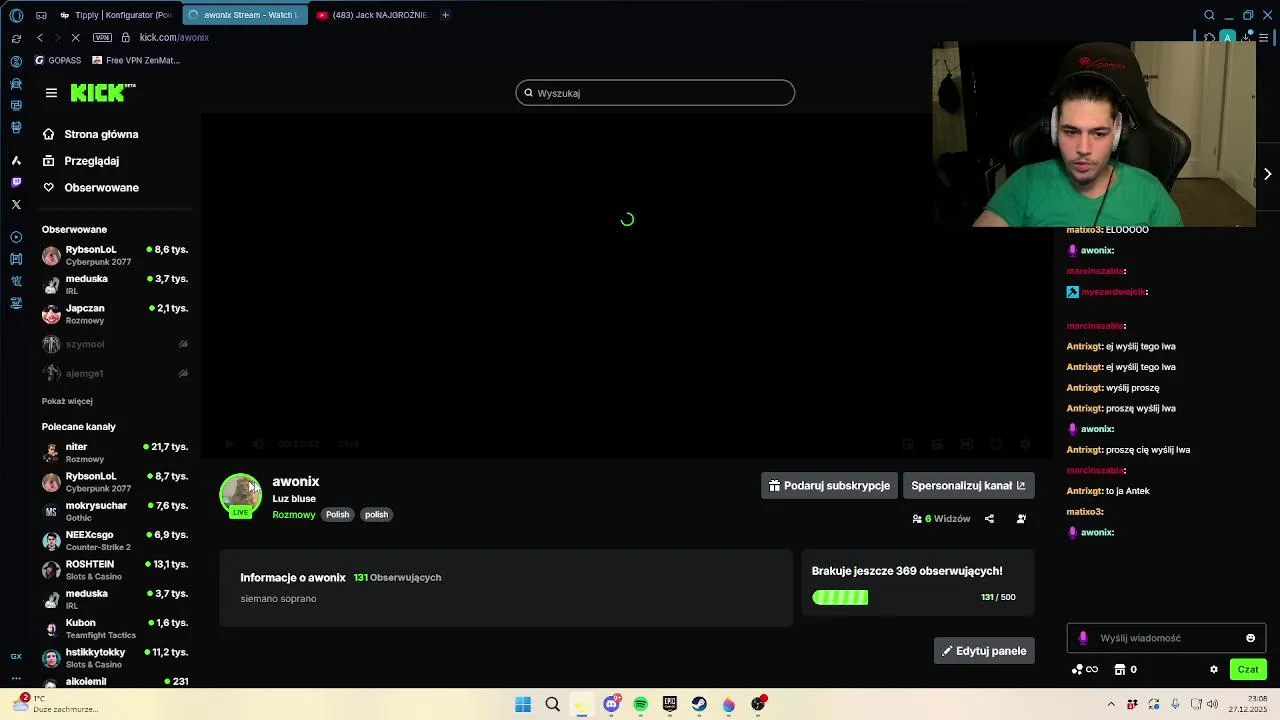Open Opera sidebar three dots menu

click(x=16, y=679)
